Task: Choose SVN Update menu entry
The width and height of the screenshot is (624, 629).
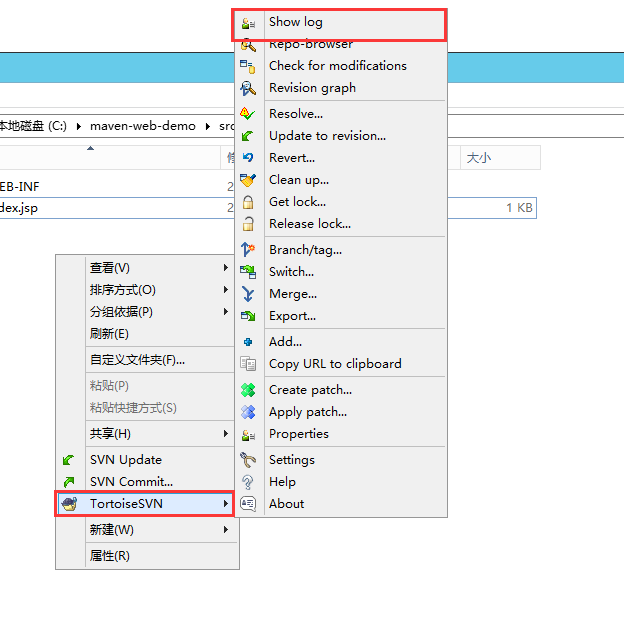Action: [147, 460]
